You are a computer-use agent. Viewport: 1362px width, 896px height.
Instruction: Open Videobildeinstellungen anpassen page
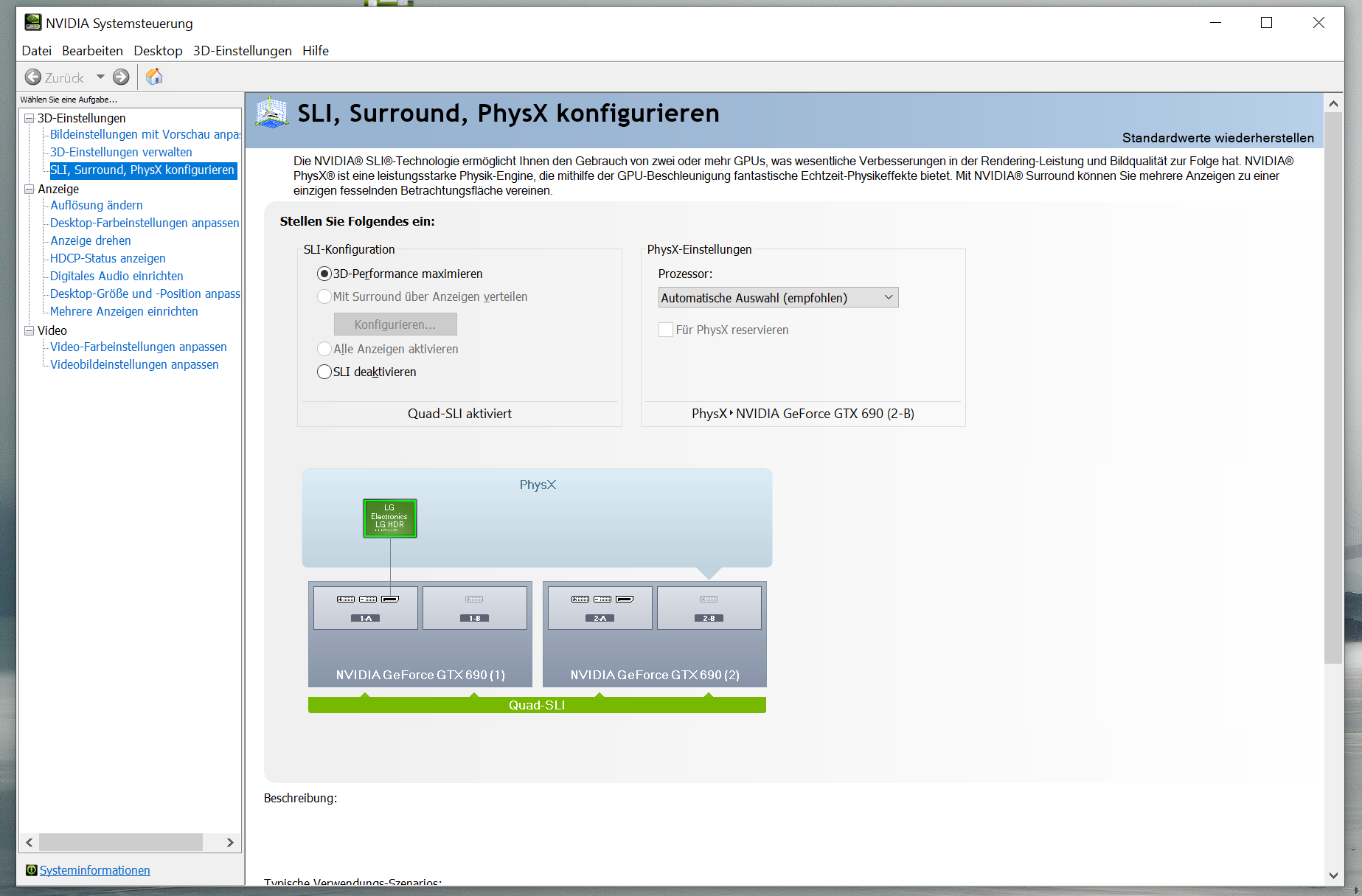[134, 364]
